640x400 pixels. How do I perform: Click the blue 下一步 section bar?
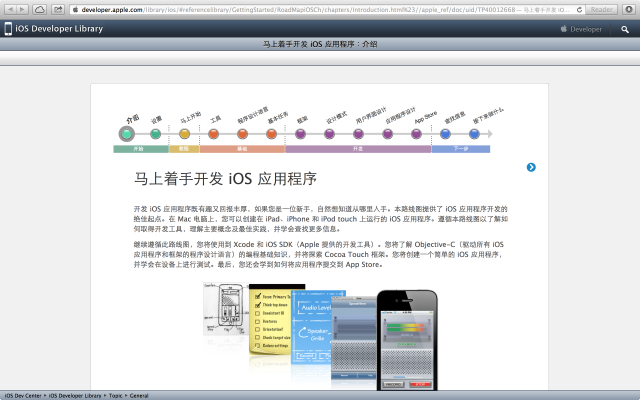(x=461, y=149)
